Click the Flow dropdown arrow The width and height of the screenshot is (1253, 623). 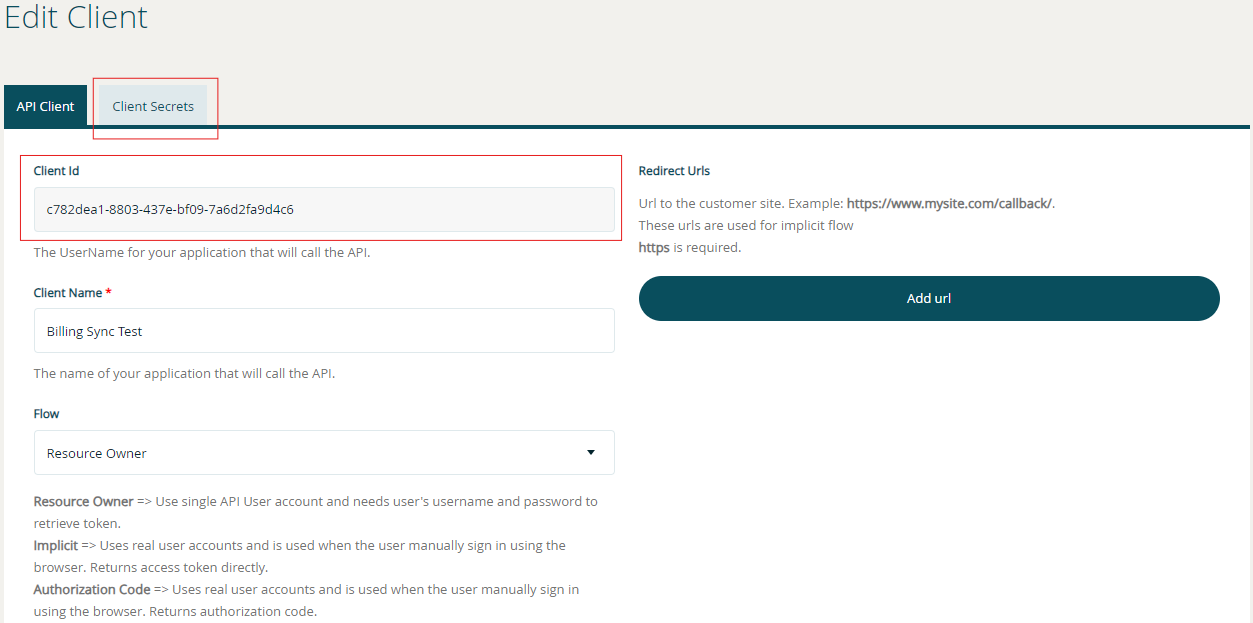[590, 452]
